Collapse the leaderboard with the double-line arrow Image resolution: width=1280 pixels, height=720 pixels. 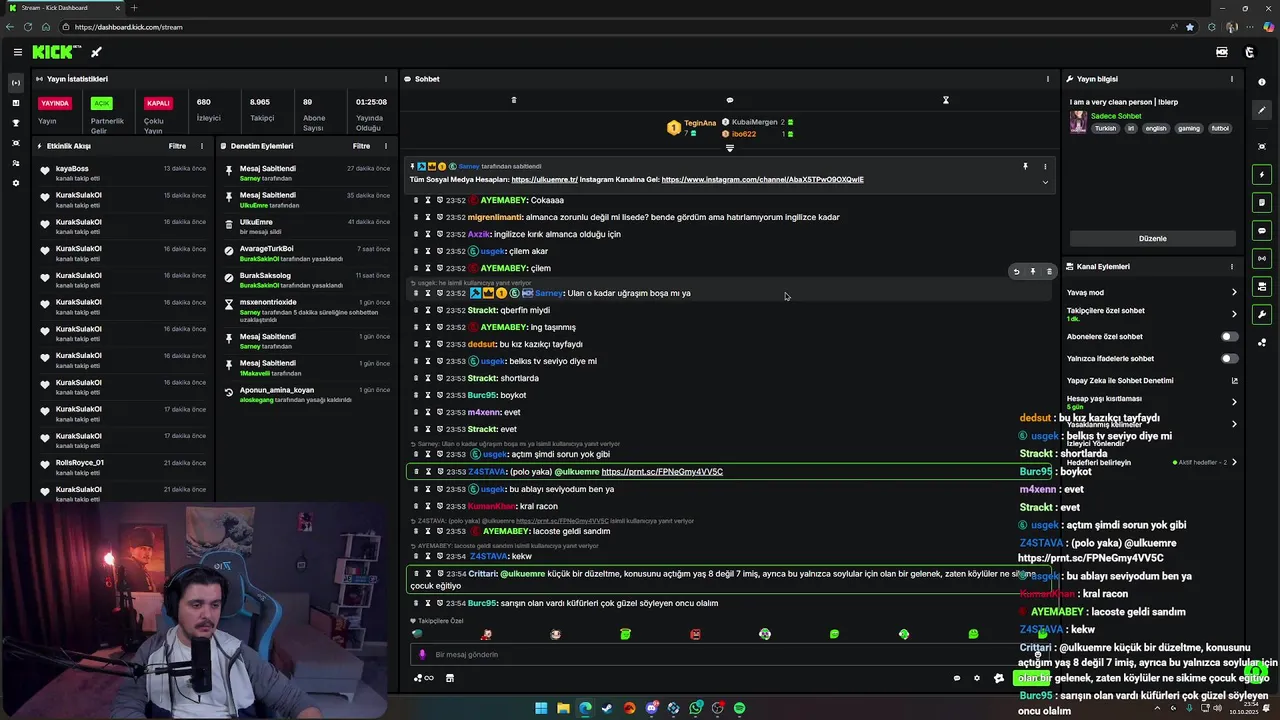point(730,148)
